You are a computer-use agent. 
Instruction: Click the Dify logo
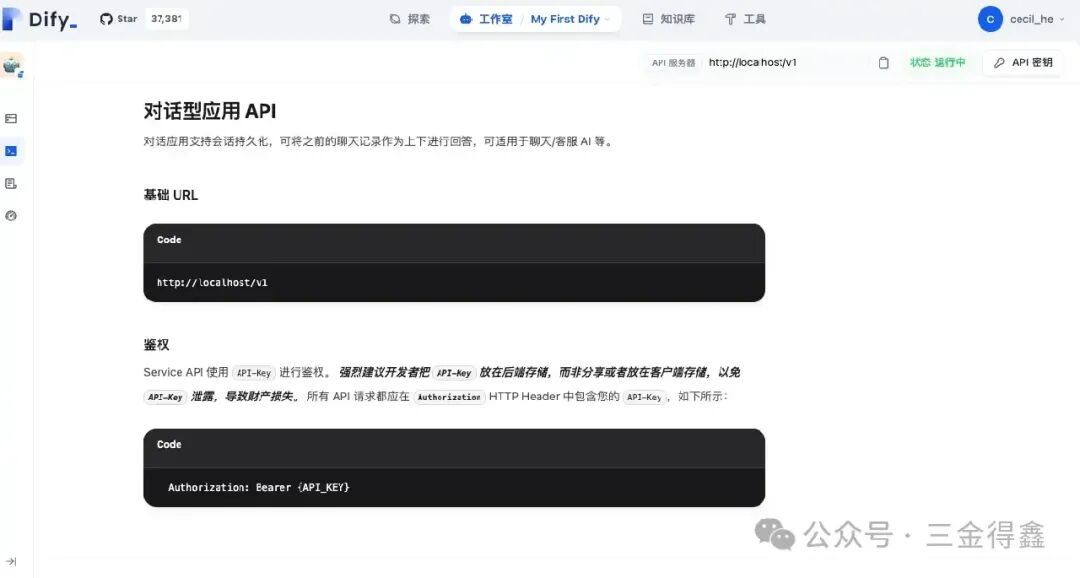coord(39,19)
